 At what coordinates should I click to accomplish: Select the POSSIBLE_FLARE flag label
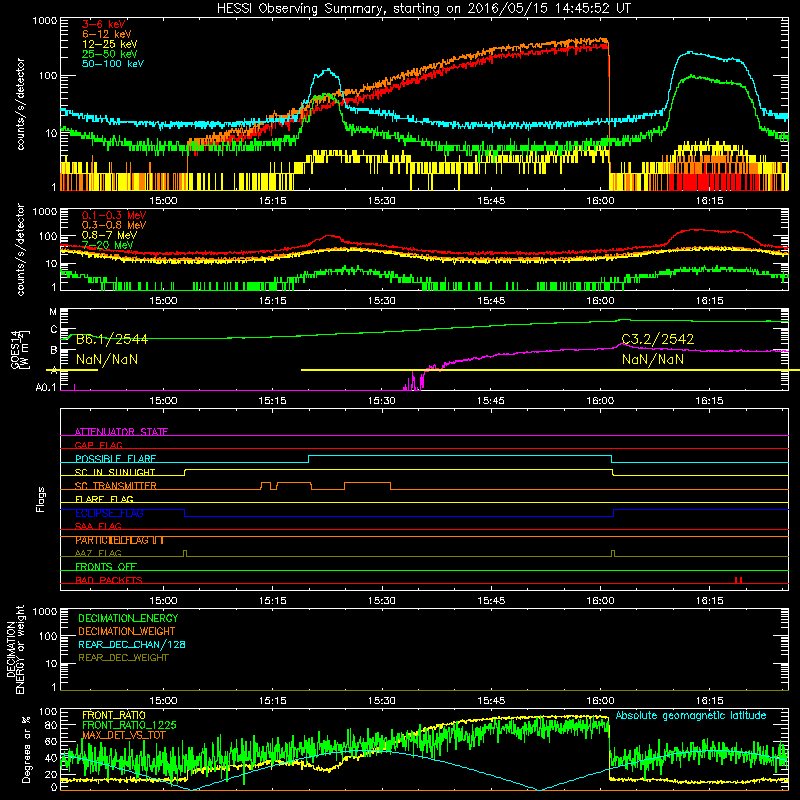115,459
